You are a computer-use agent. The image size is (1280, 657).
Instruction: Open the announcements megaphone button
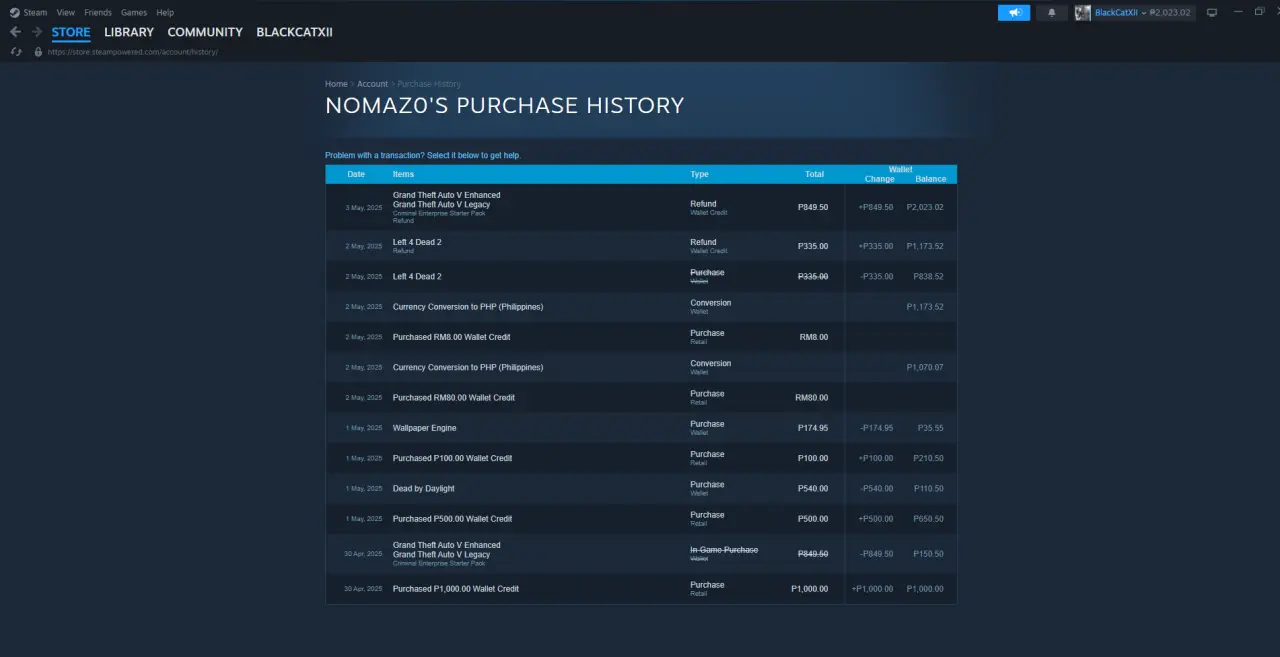pyautogui.click(x=1014, y=13)
